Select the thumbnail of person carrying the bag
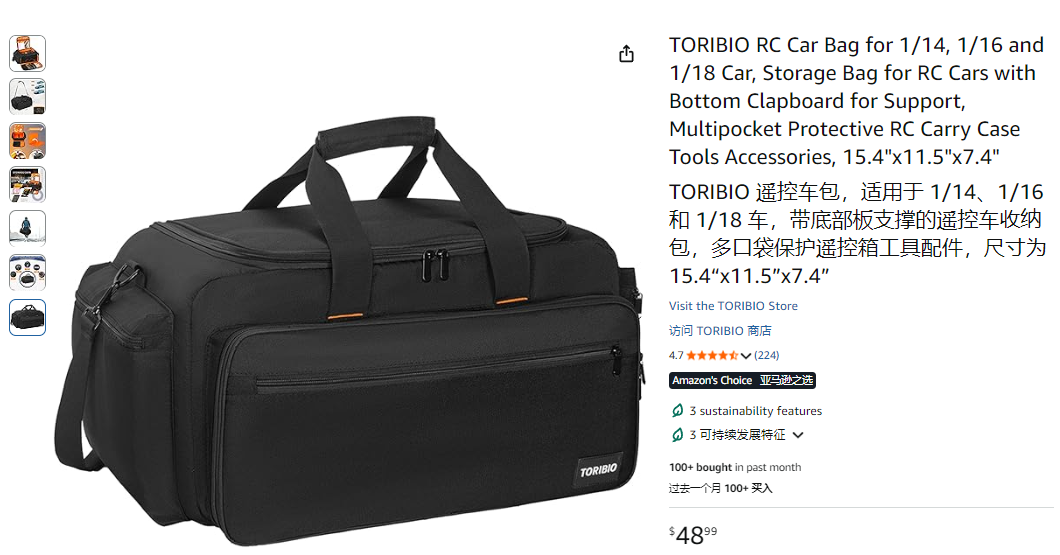 coord(28,228)
